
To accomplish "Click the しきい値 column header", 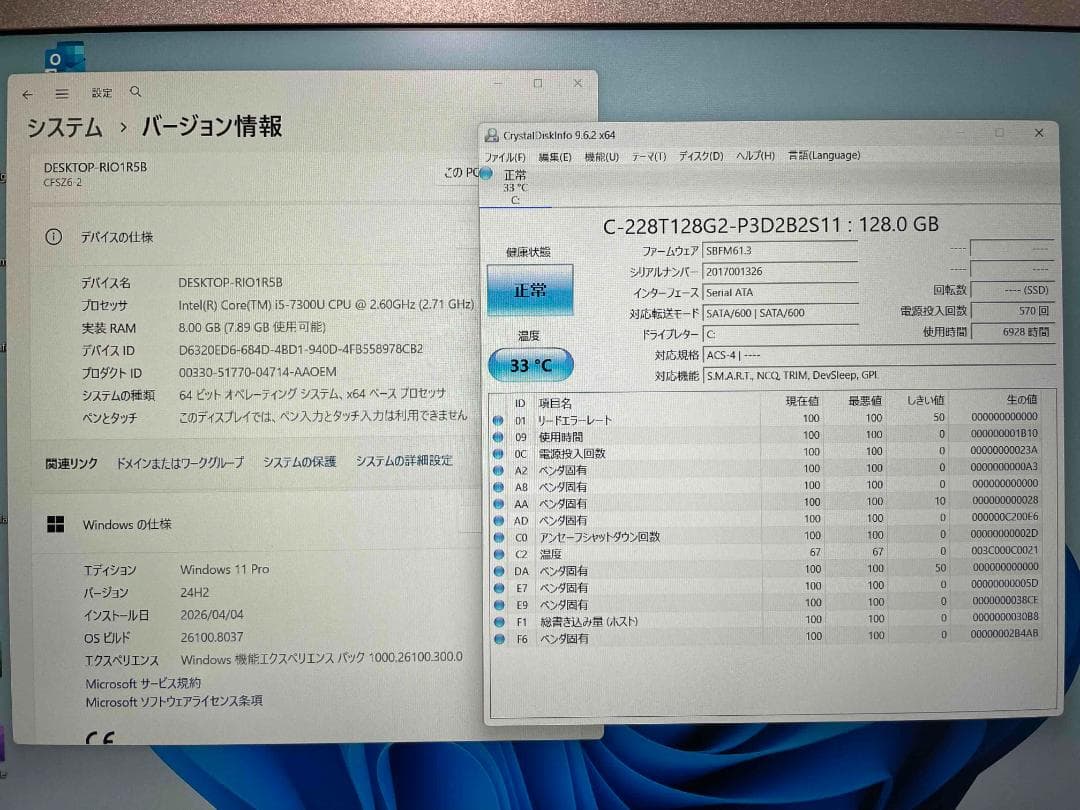I will pos(925,400).
